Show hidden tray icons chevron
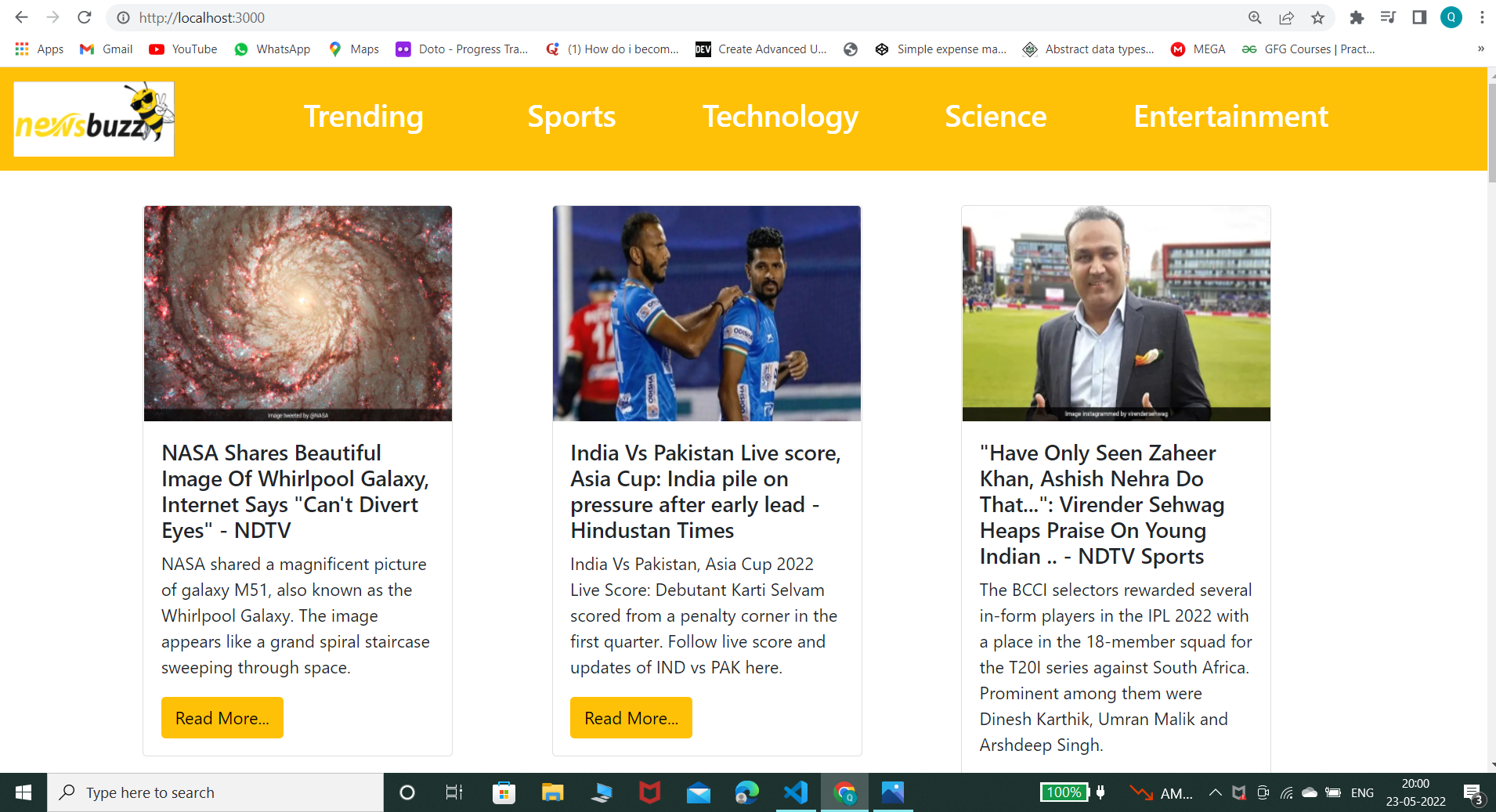Screen dimensions: 1496x812 (x=1215, y=792)
